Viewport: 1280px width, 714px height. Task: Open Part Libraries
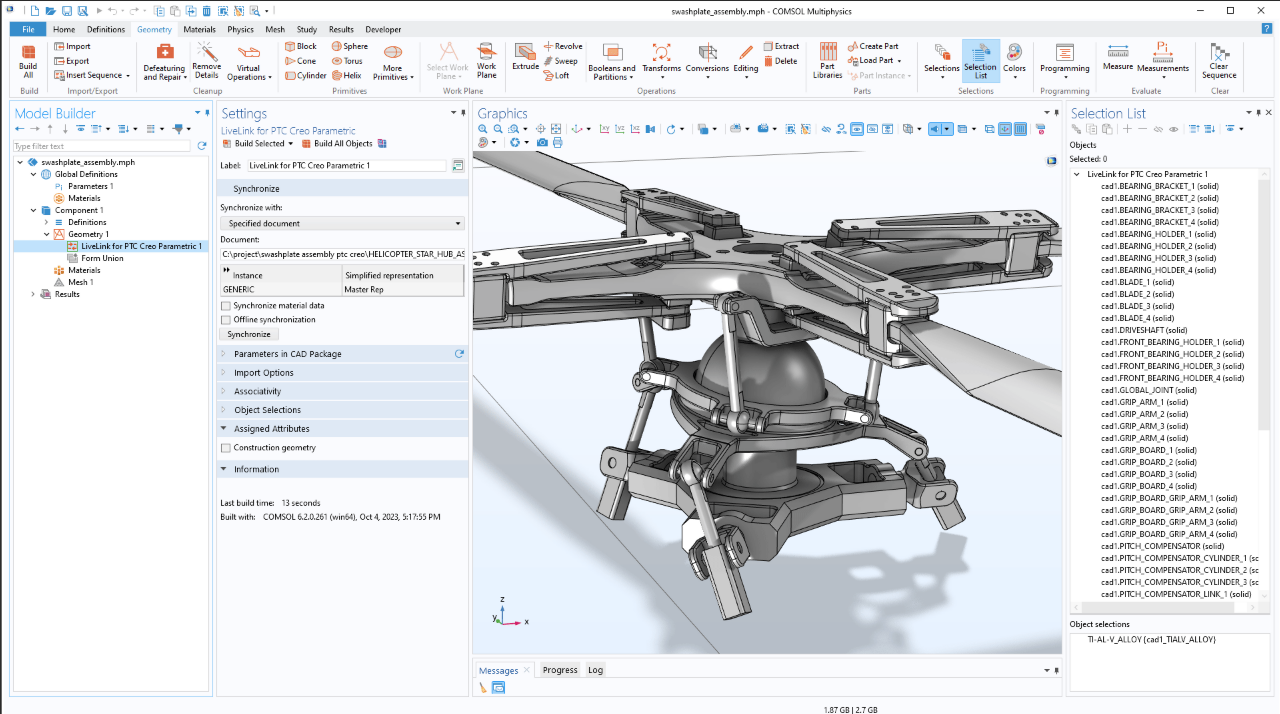click(827, 61)
